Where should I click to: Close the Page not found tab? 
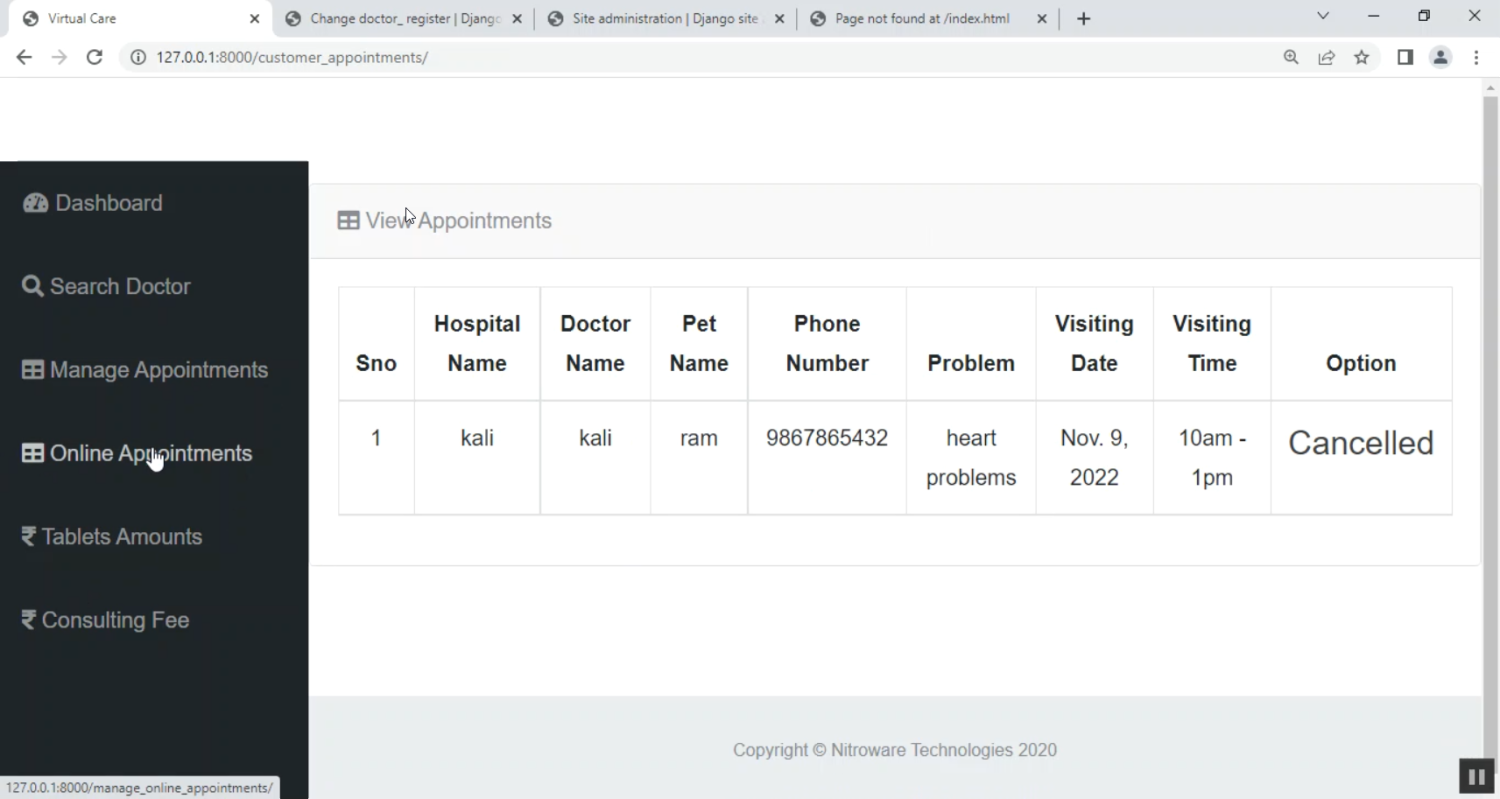pyautogui.click(x=1042, y=19)
